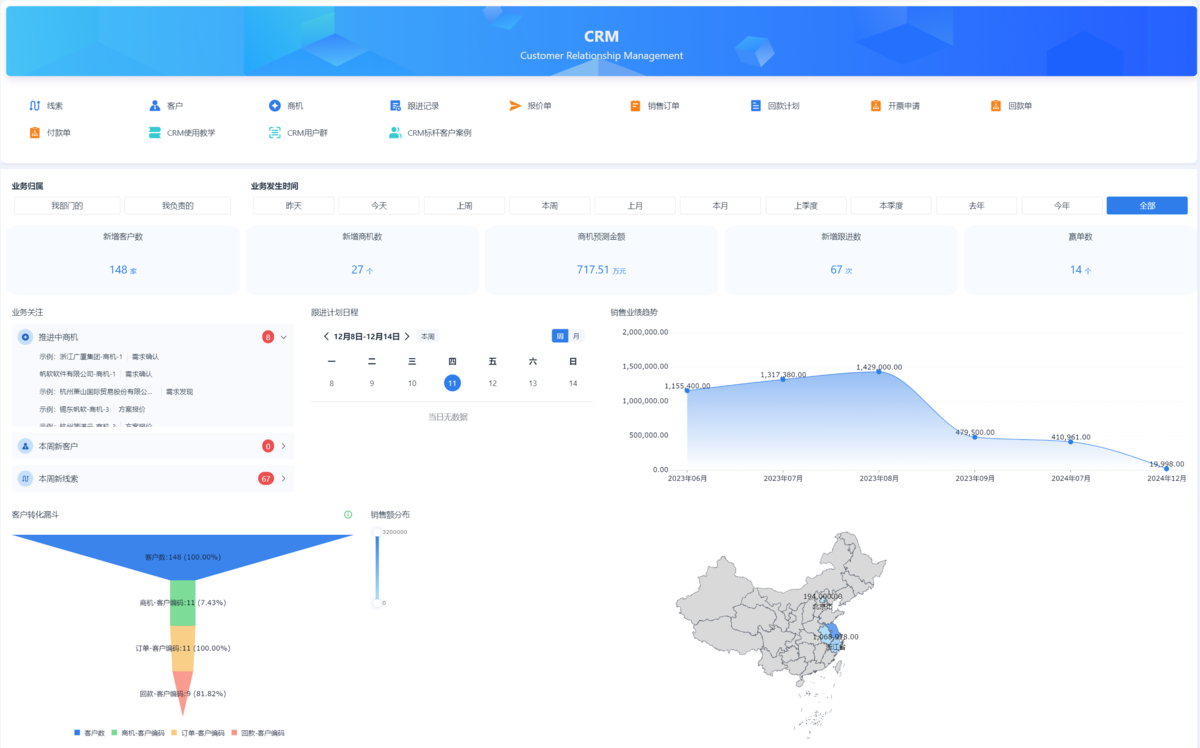This screenshot has height=748, width=1200.
Task: Switch calendar to 月 month view
Action: pyautogui.click(x=576, y=336)
